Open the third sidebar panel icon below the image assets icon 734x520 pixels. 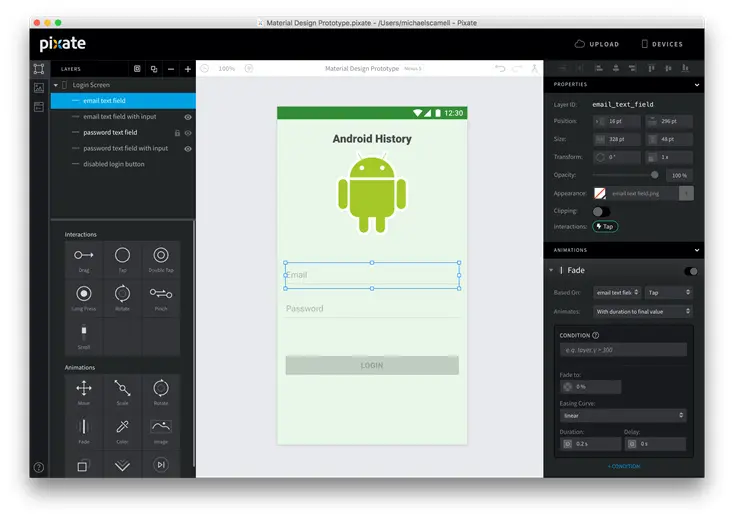(x=39, y=107)
